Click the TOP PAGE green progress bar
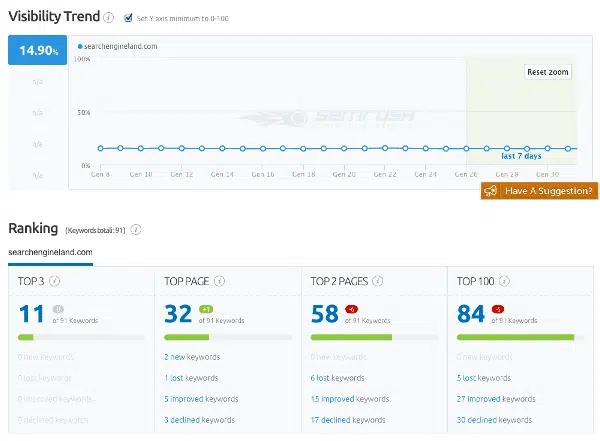This screenshot has height=441, width=600. tap(186, 337)
